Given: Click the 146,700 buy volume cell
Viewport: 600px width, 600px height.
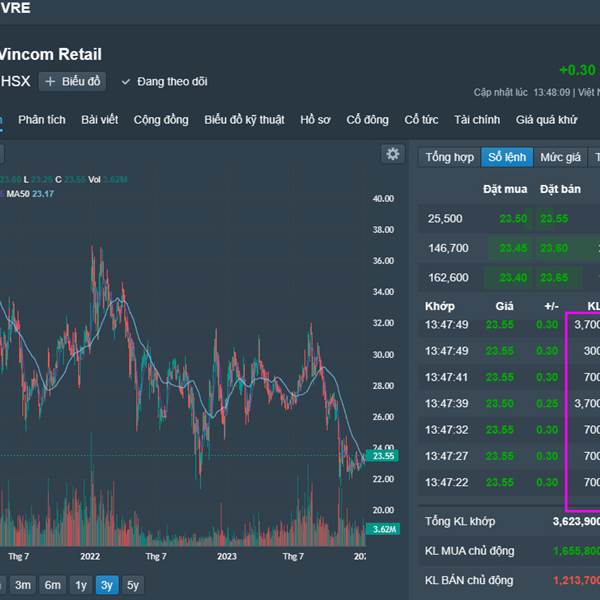Looking at the screenshot, I should click(x=448, y=248).
